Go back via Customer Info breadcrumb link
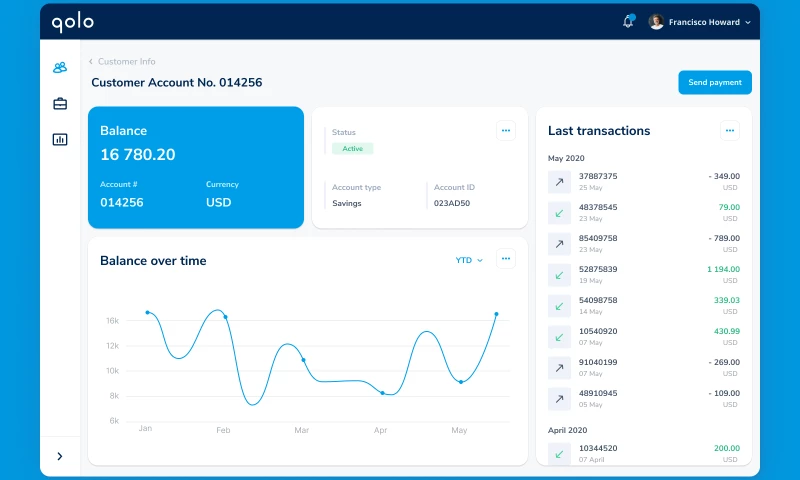The width and height of the screenshot is (800, 480). pyautogui.click(x=124, y=62)
